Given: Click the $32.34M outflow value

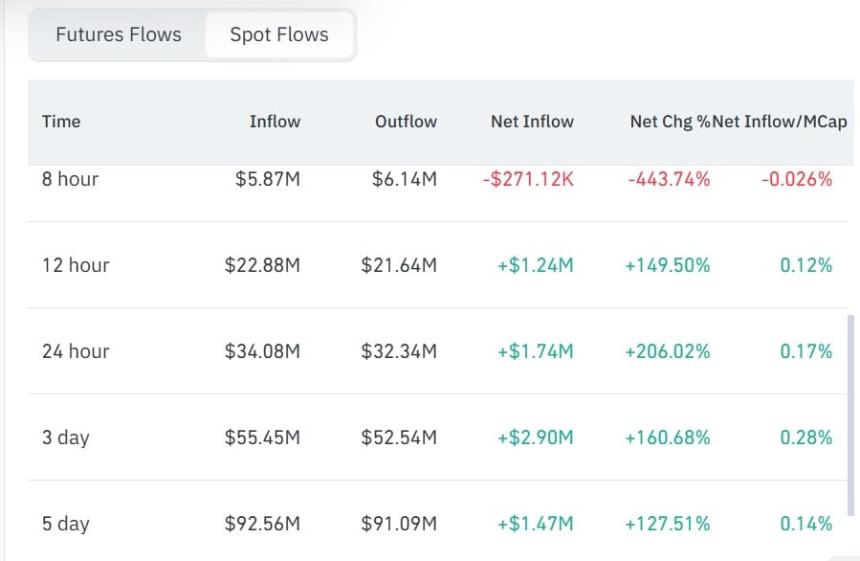Looking at the screenshot, I should point(399,352).
